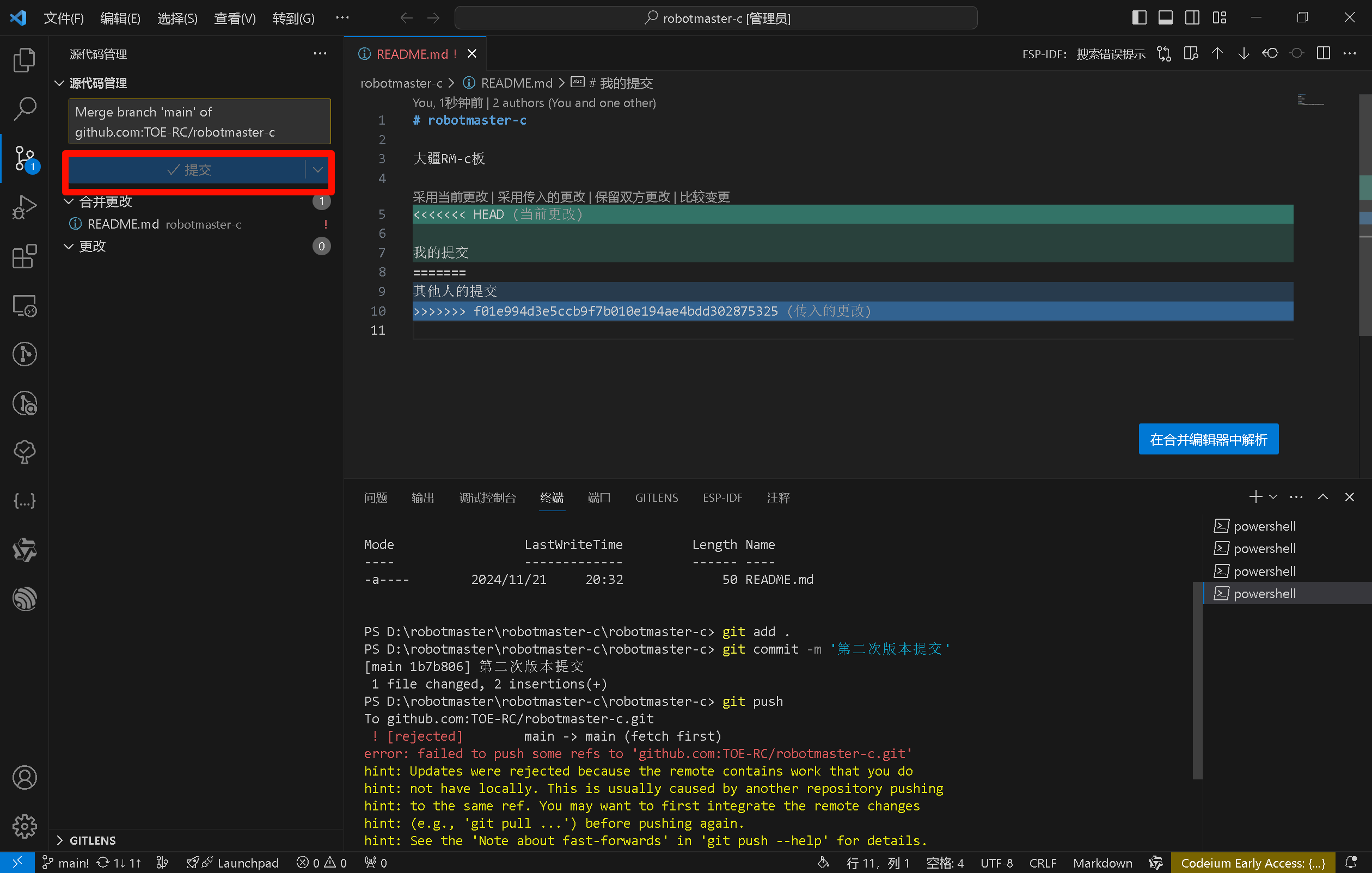Close the README.md editor tab

[x=473, y=53]
